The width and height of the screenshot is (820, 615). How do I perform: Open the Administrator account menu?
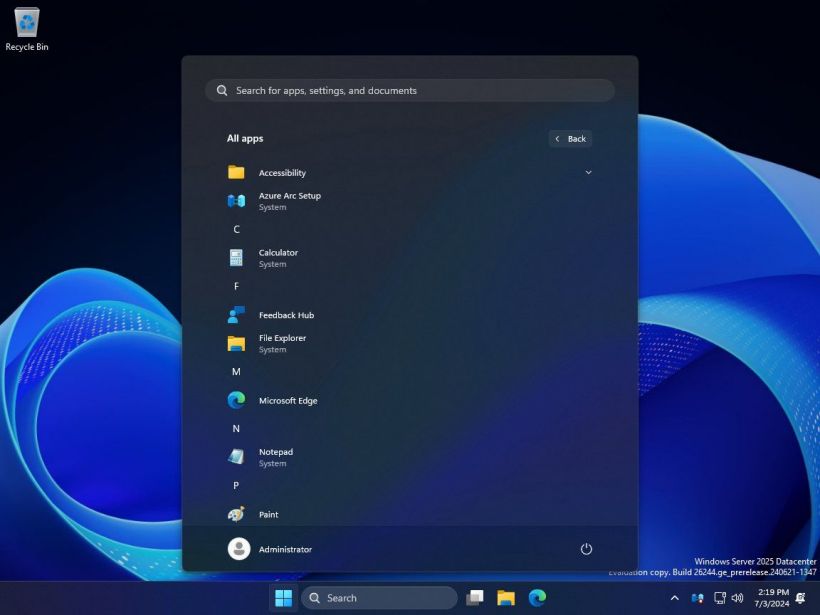point(270,549)
